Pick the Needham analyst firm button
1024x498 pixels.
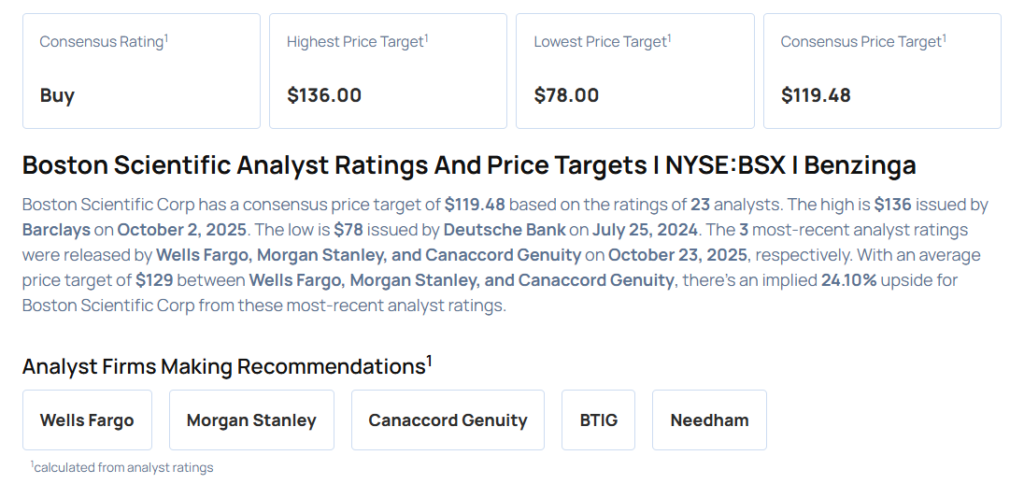(x=709, y=420)
